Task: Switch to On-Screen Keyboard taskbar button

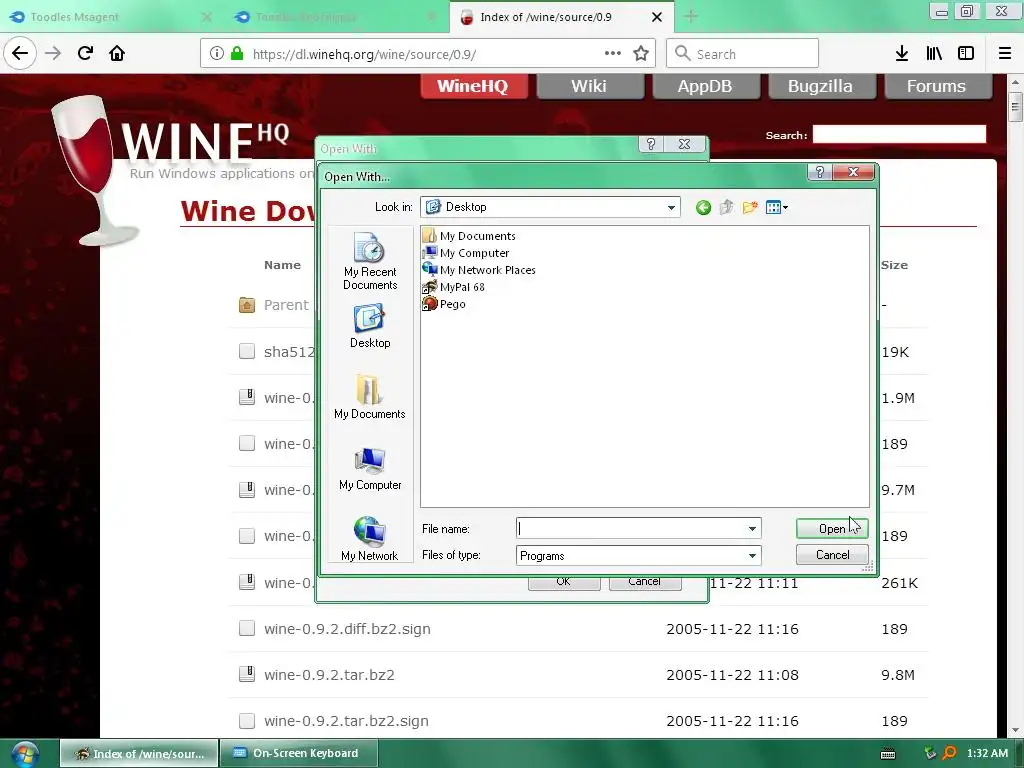Action: pyautogui.click(x=299, y=754)
